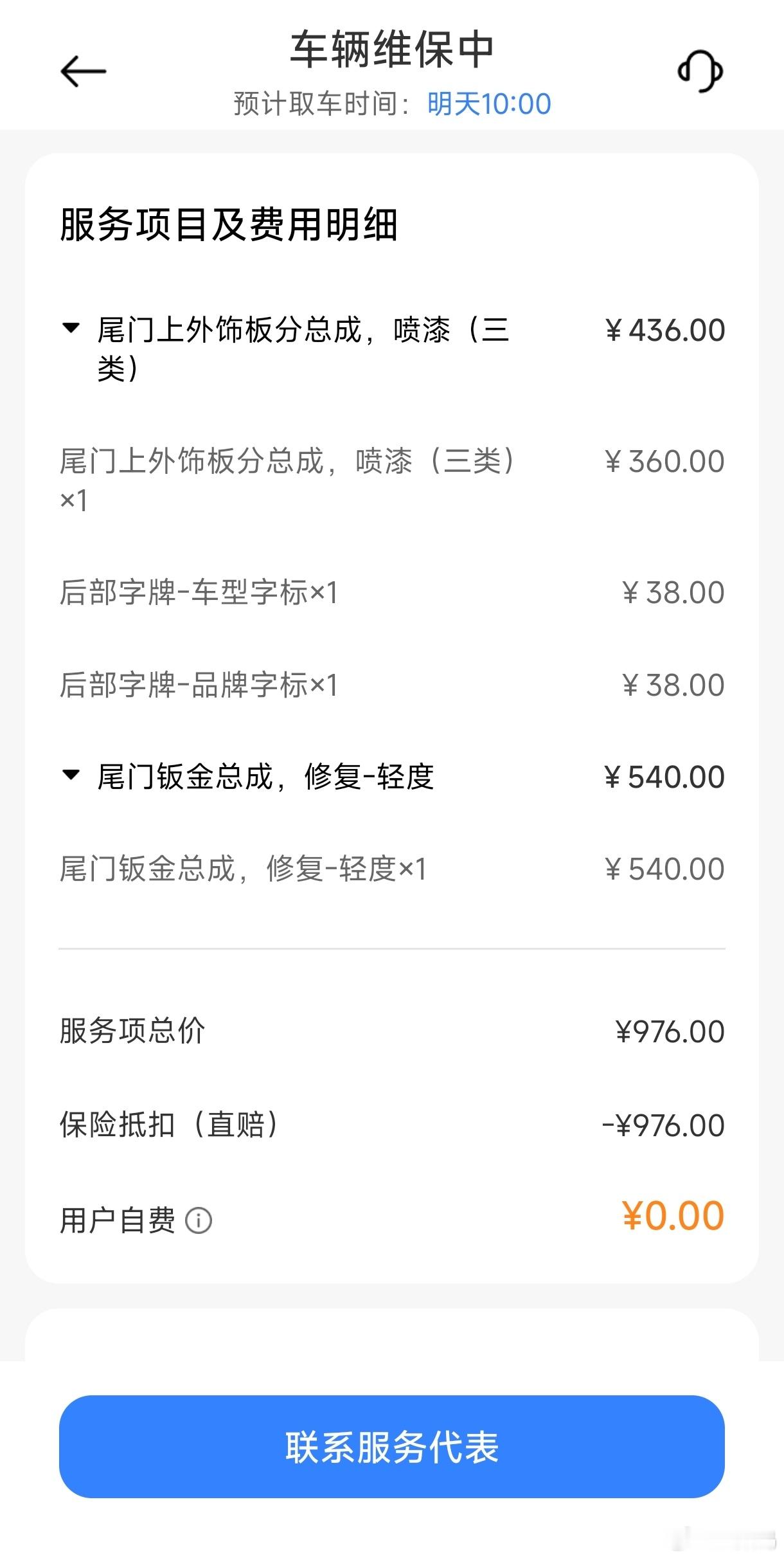Select 喷漆（三类）×1 sub-item at ¥360.00

click(392, 480)
